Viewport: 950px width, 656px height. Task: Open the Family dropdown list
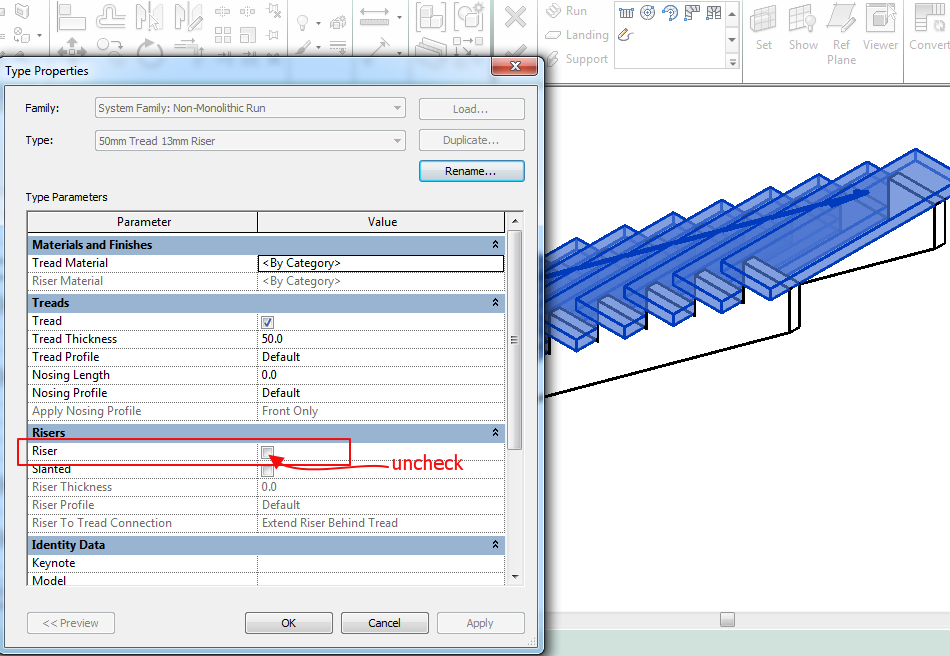click(x=396, y=108)
